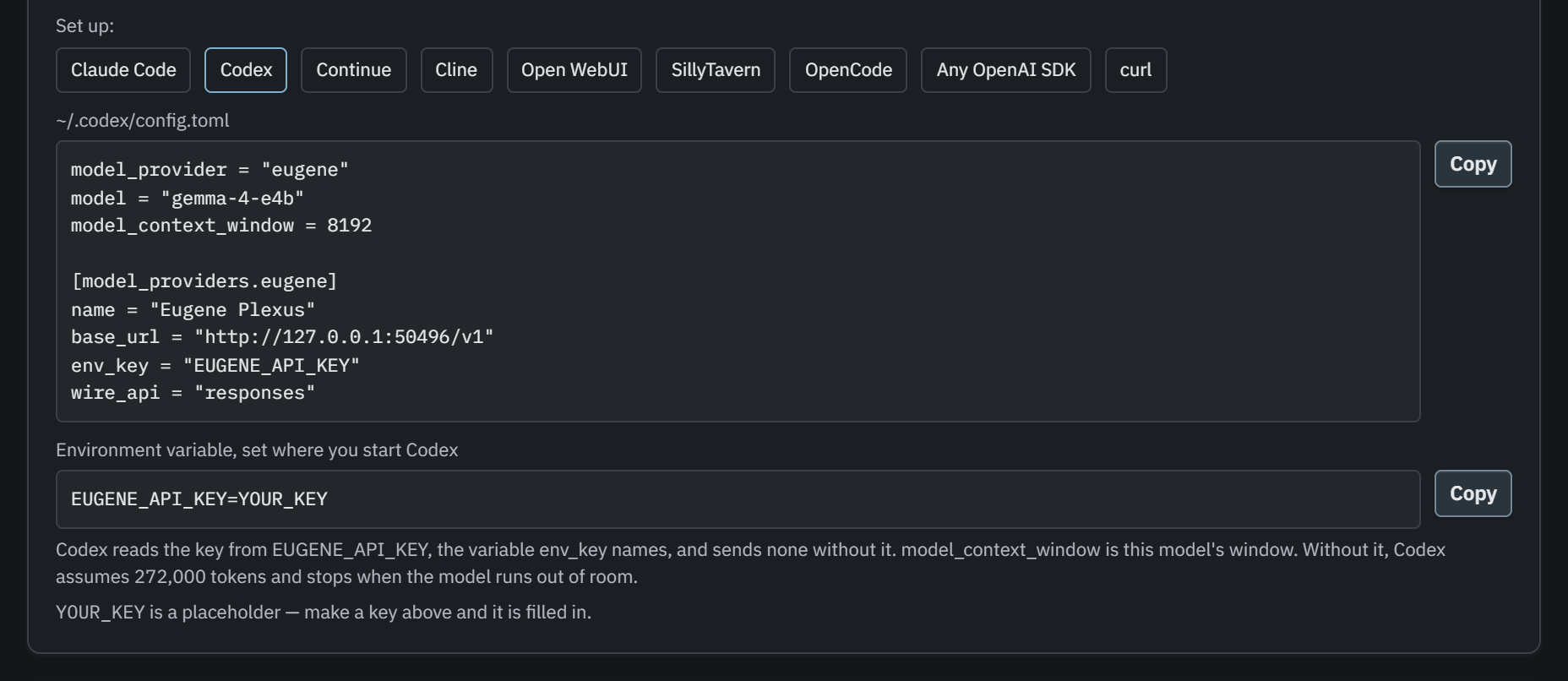Switch to the curl setup tab
Viewport: 1568px width, 681px height.
click(x=1135, y=70)
